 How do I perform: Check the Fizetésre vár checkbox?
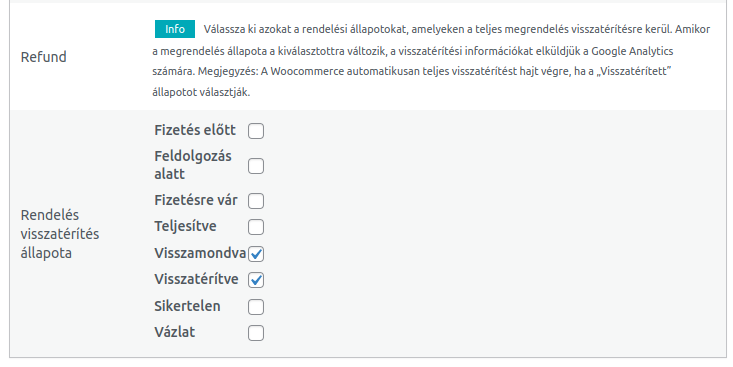click(x=256, y=201)
